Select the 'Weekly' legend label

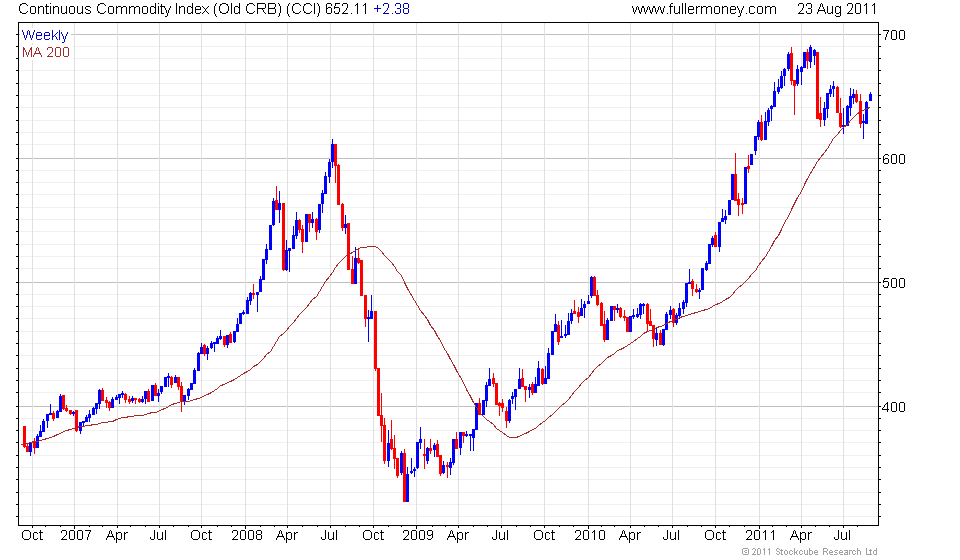click(45, 35)
